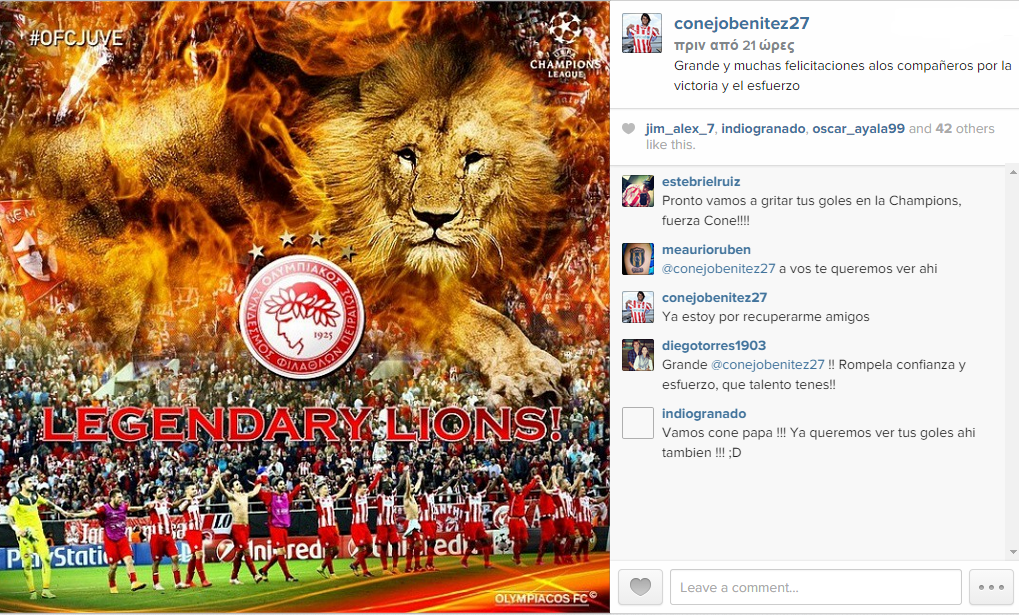Click the @conejobenitez27 mention in meaurioruben's comment
Image resolution: width=1019 pixels, height=615 pixels.
click(719, 268)
